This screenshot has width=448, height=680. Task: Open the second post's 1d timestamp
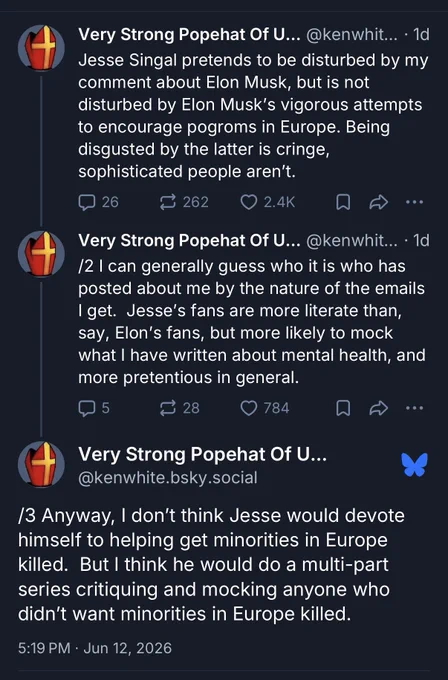pyautogui.click(x=421, y=240)
